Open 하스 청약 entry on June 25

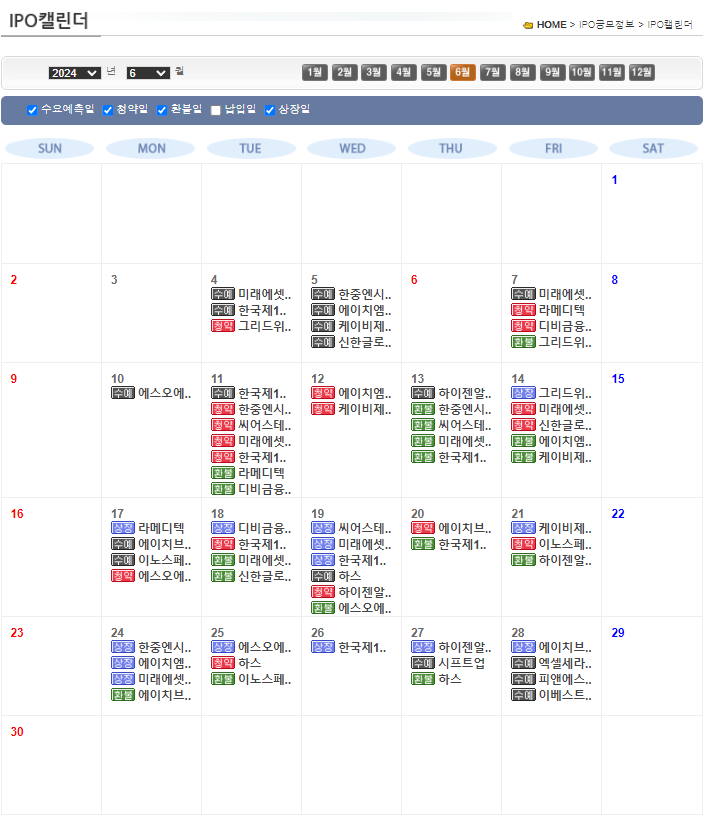(x=250, y=663)
